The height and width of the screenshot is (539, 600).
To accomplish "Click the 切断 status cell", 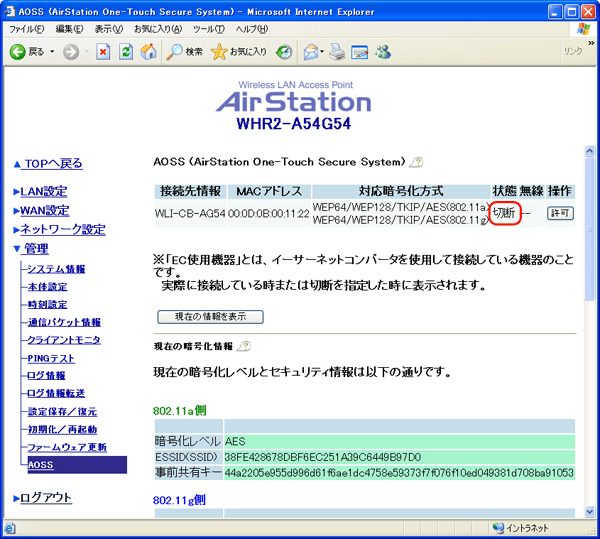I will pos(504,213).
